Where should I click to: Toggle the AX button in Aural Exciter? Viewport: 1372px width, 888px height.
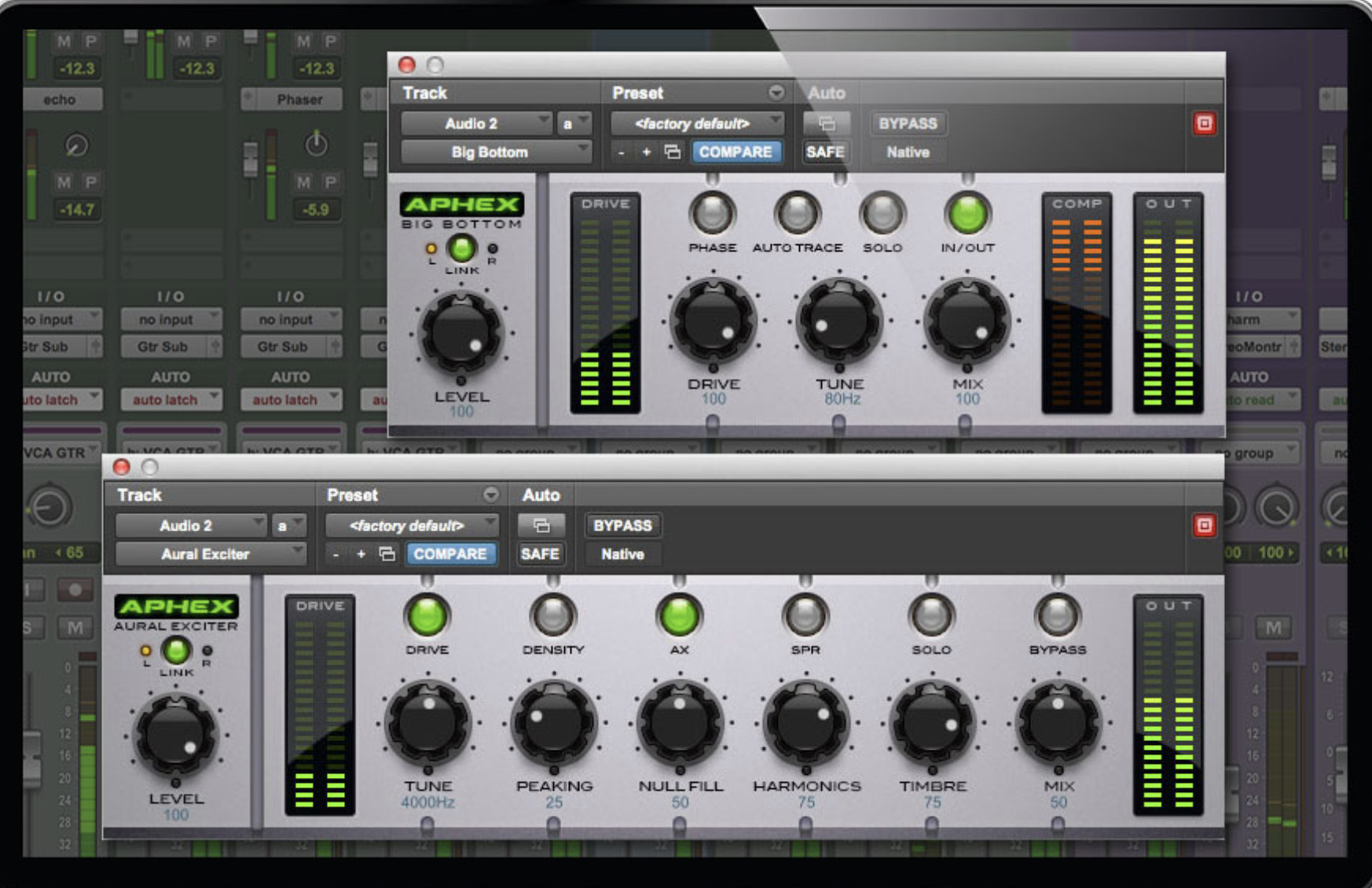(679, 615)
